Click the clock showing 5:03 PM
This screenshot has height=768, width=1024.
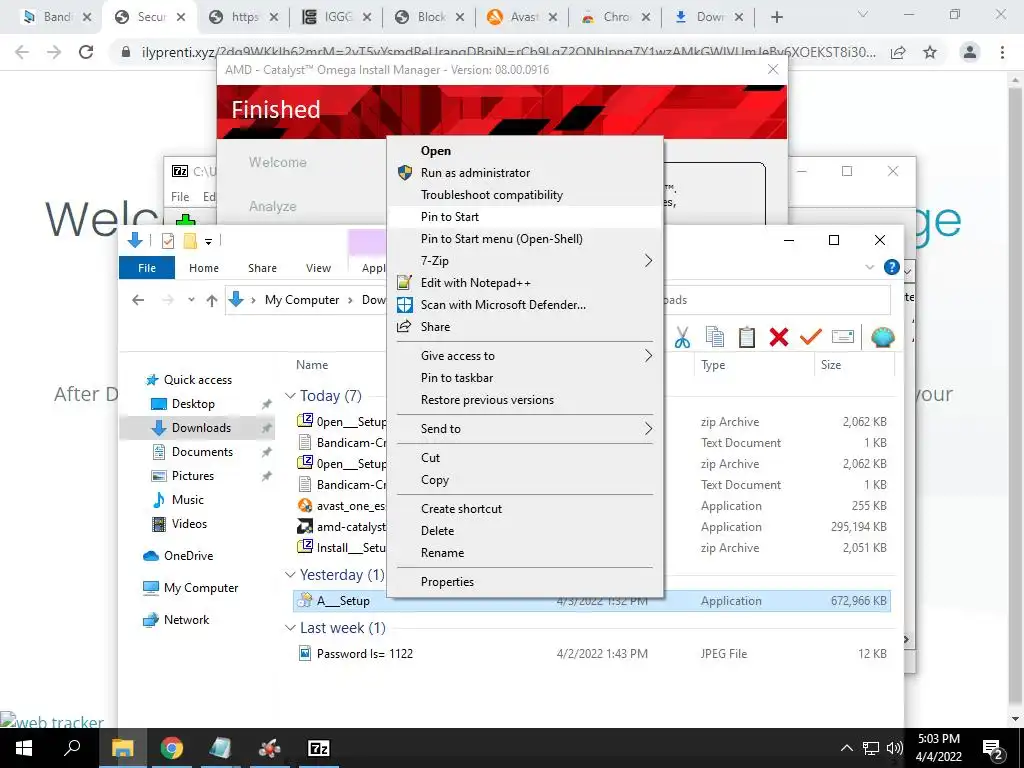click(938, 739)
